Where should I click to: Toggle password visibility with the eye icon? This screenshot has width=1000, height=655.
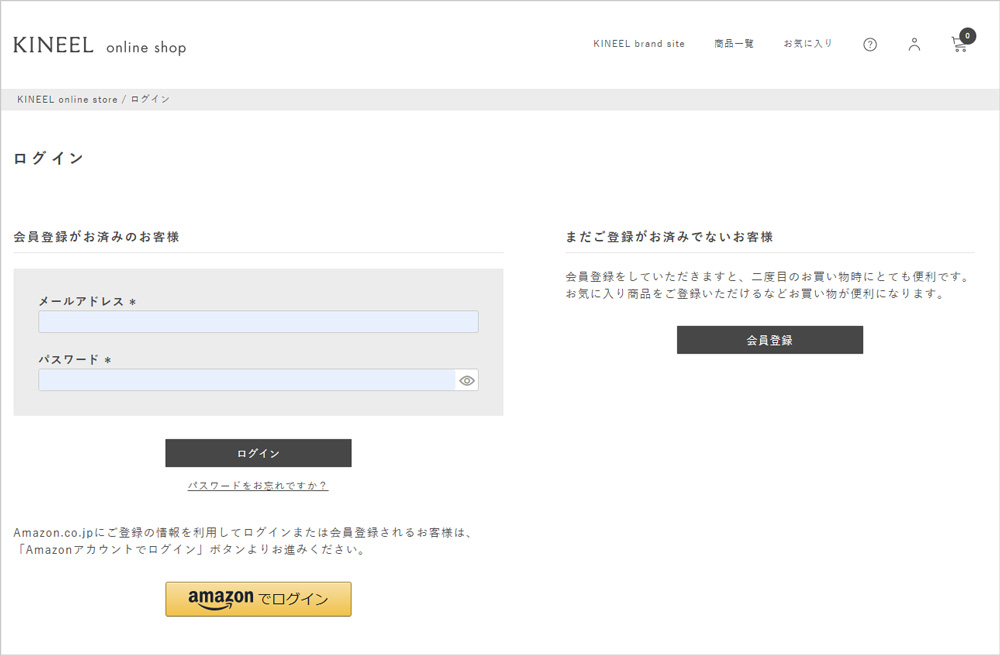click(466, 380)
